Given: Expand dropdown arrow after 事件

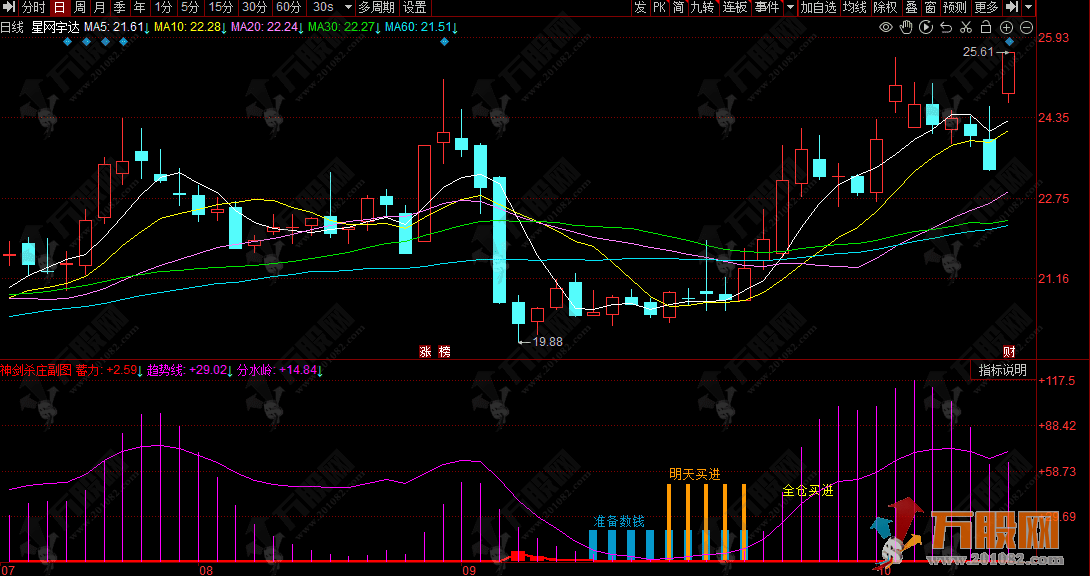Looking at the screenshot, I should (x=790, y=7).
